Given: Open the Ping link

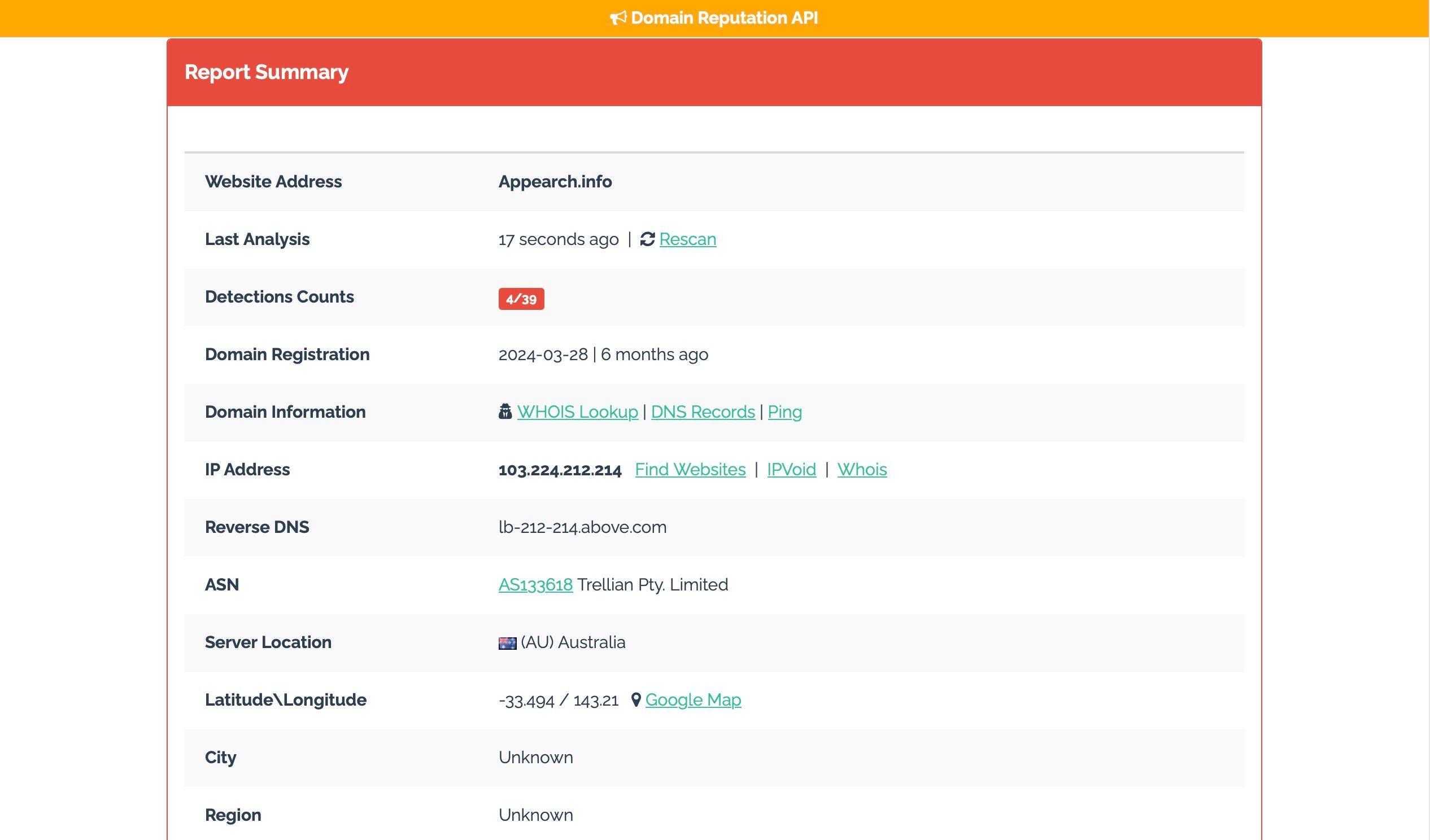Looking at the screenshot, I should [x=785, y=412].
